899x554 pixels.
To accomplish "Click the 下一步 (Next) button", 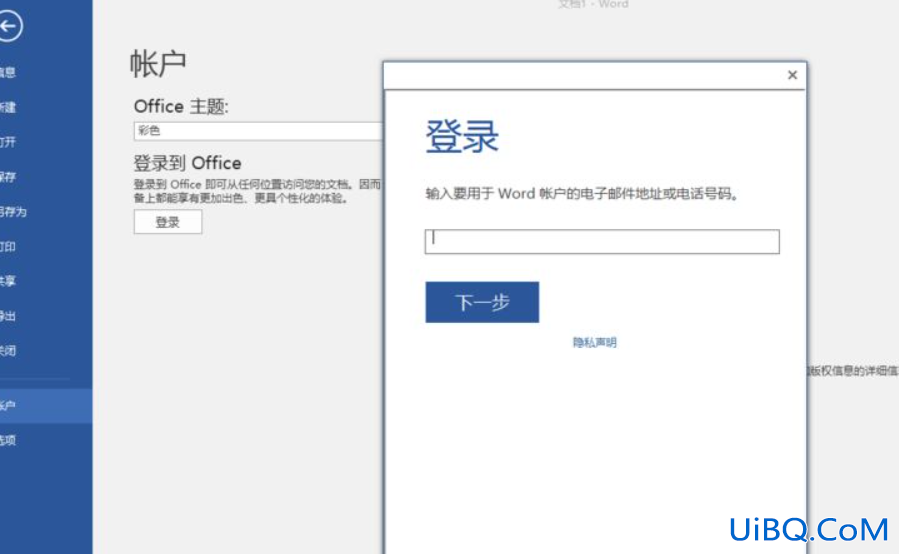I will [482, 302].
